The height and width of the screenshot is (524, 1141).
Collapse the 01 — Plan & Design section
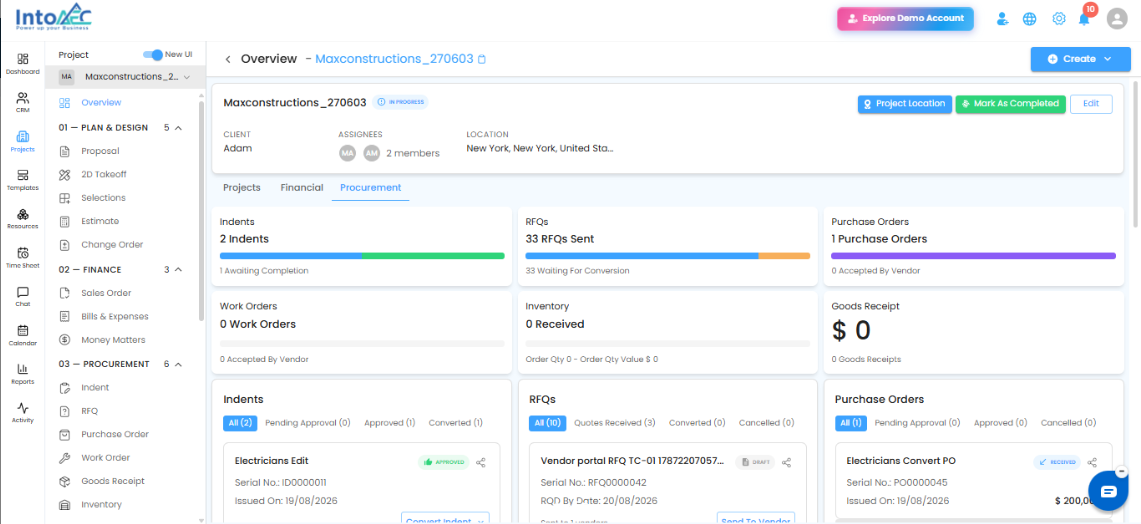coord(178,128)
